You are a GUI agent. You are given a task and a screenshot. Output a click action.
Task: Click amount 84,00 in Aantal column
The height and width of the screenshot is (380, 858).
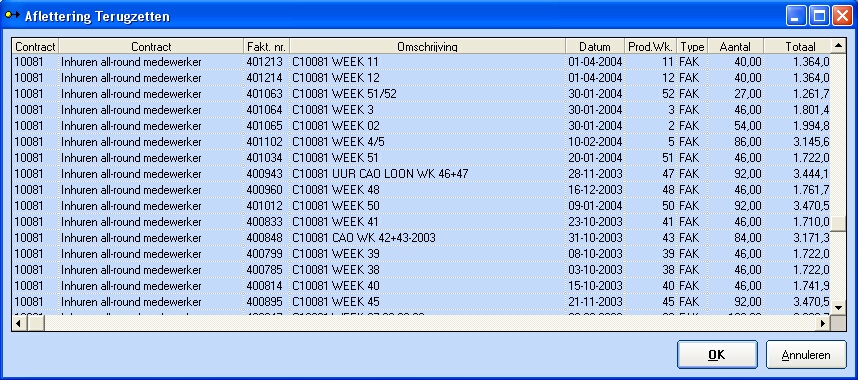747,238
